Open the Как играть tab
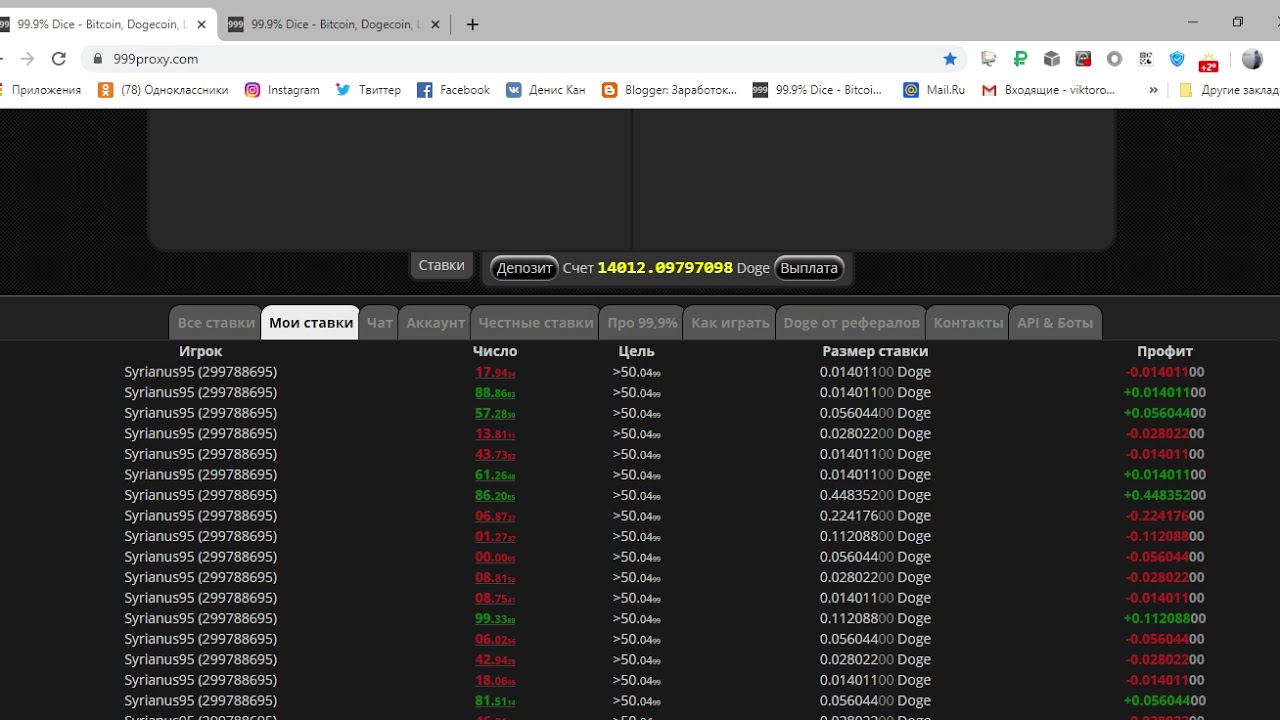The height and width of the screenshot is (720, 1280). [730, 323]
